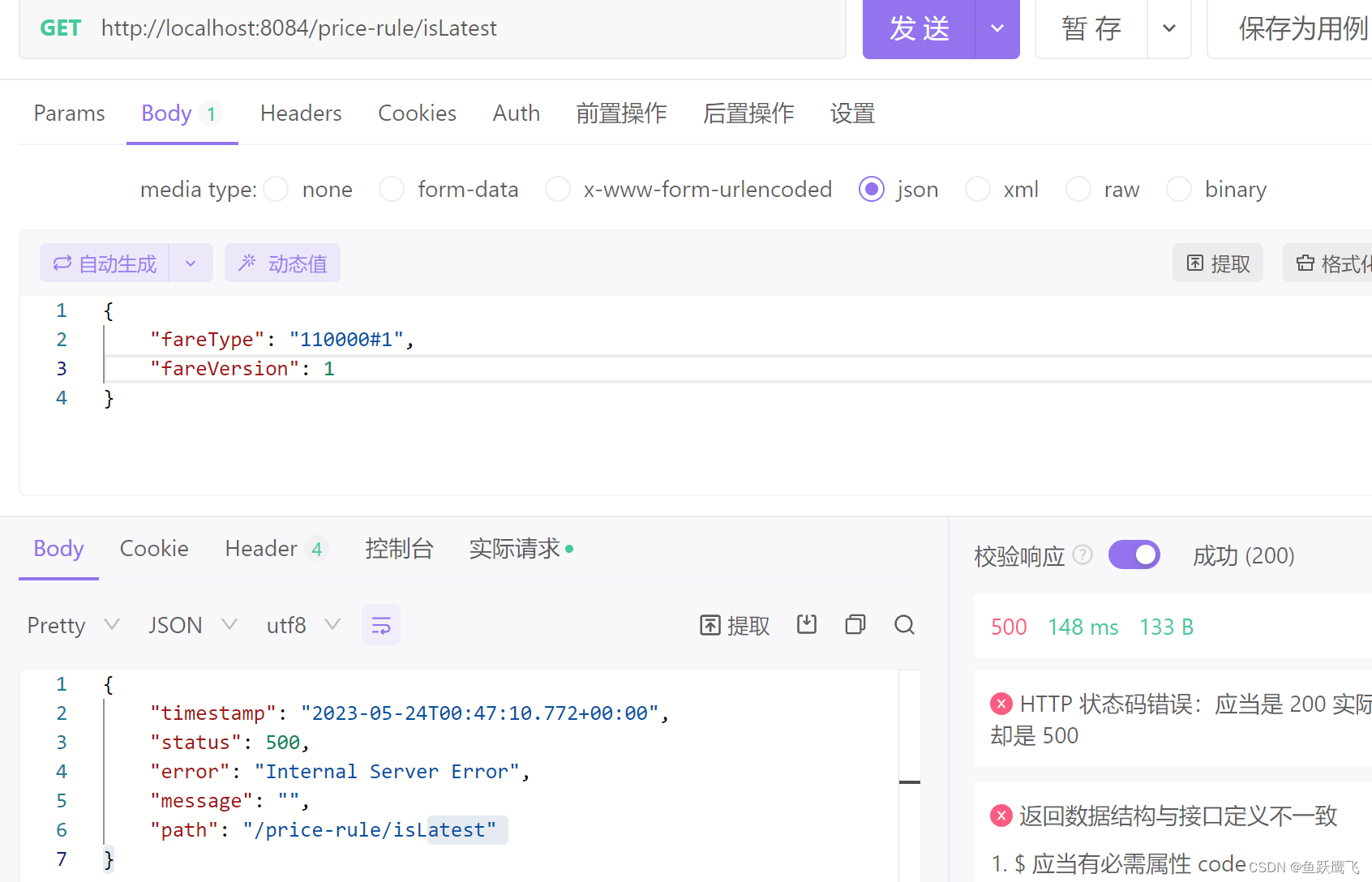The image size is (1372, 882).
Task: Click the 发送 send button
Action: [920, 28]
